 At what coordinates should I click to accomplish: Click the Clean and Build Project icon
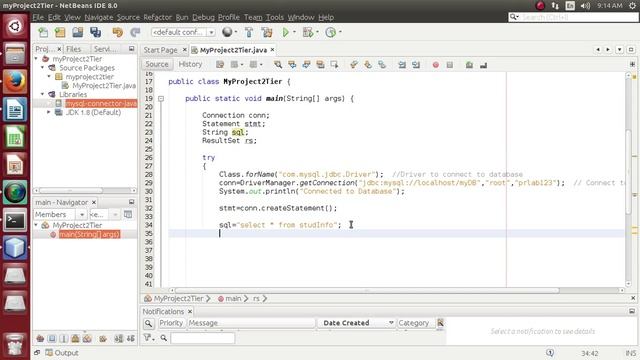(267, 32)
